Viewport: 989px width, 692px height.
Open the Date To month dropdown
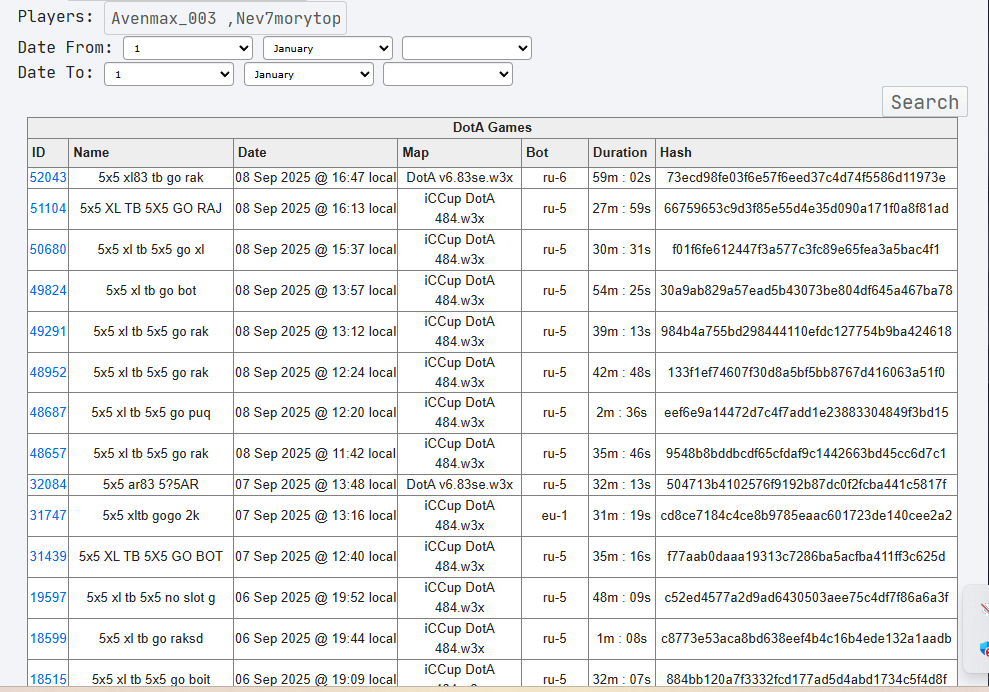(309, 74)
